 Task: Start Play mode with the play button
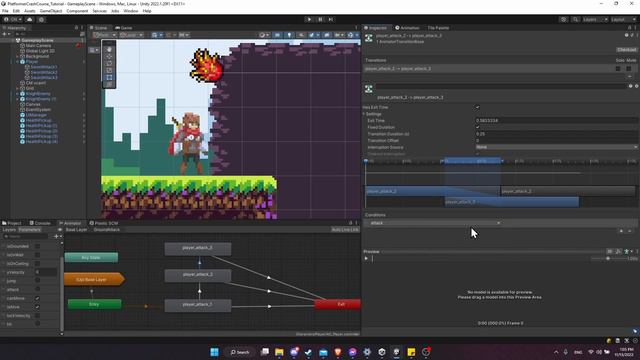click(x=309, y=19)
